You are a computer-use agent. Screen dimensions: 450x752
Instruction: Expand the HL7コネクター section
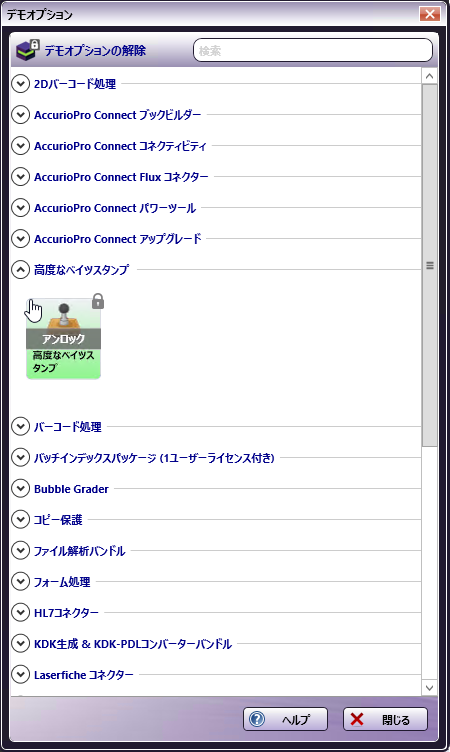[x=20, y=612]
